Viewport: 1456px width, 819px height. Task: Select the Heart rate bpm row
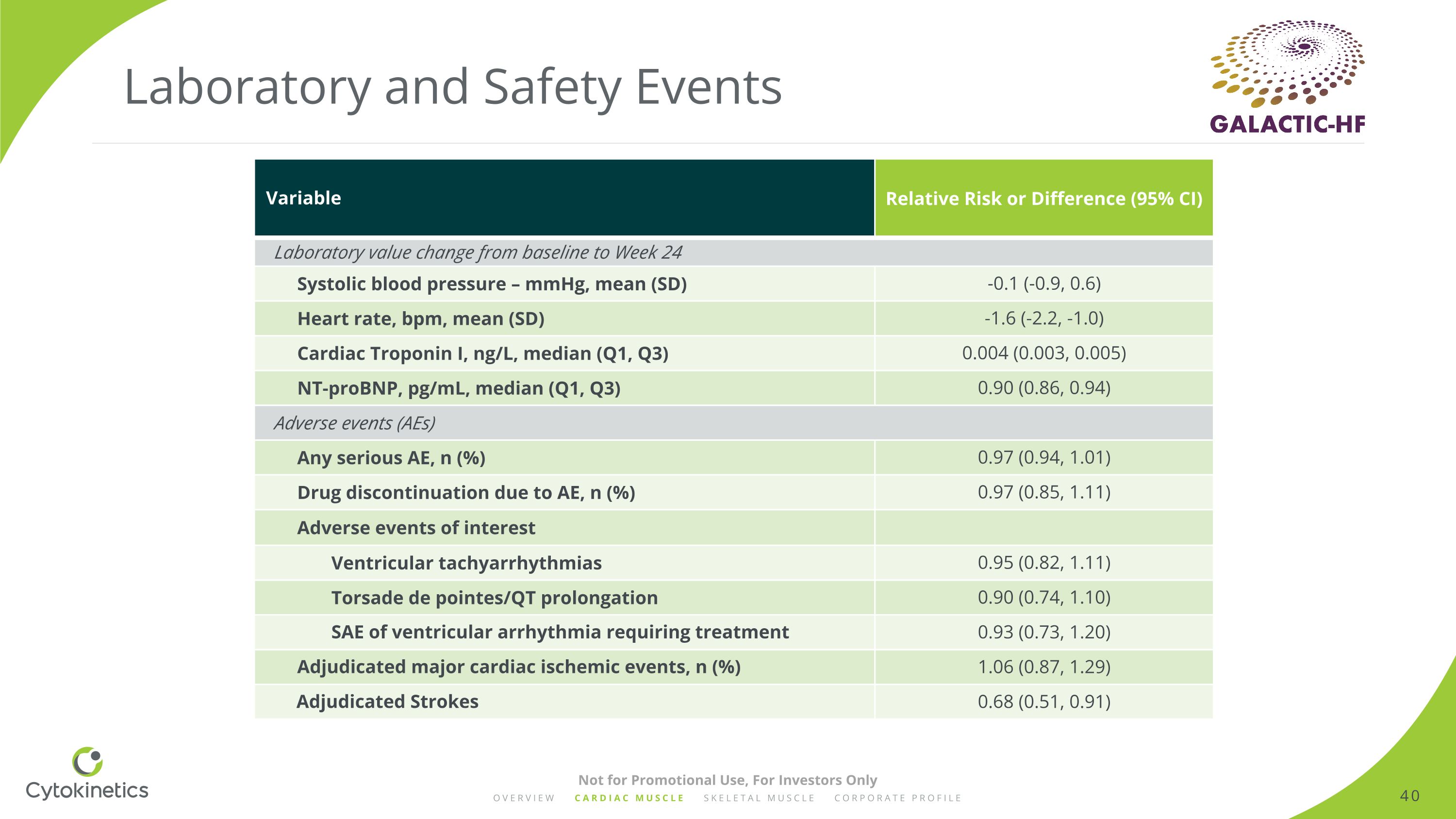click(x=420, y=319)
